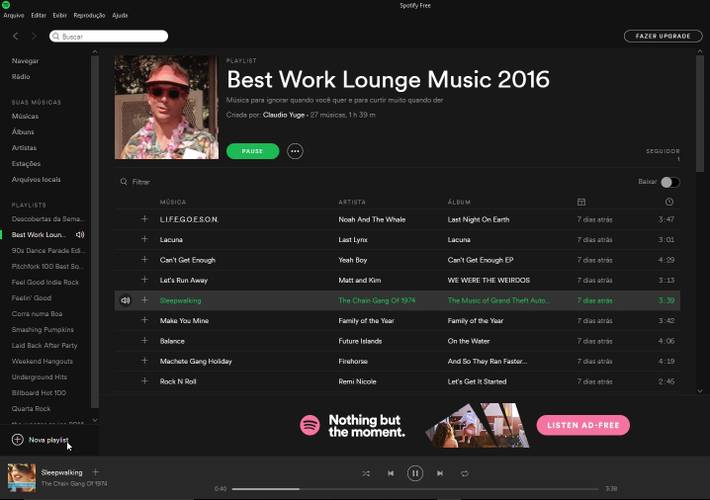Focus the Buscar search field
Image resolution: width=710 pixels, height=500 pixels.
(109, 36)
